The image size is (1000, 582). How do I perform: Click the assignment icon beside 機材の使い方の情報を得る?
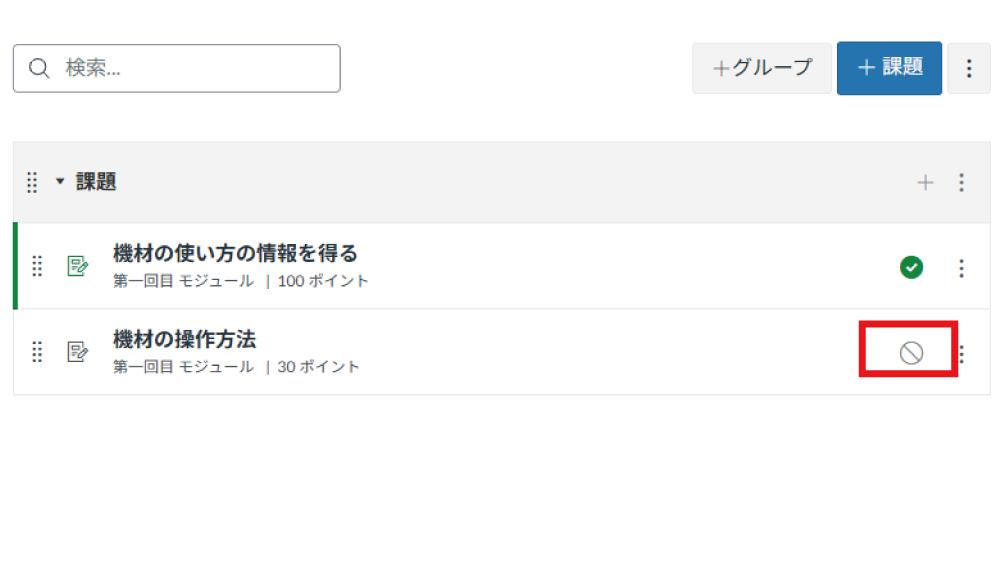click(x=77, y=266)
